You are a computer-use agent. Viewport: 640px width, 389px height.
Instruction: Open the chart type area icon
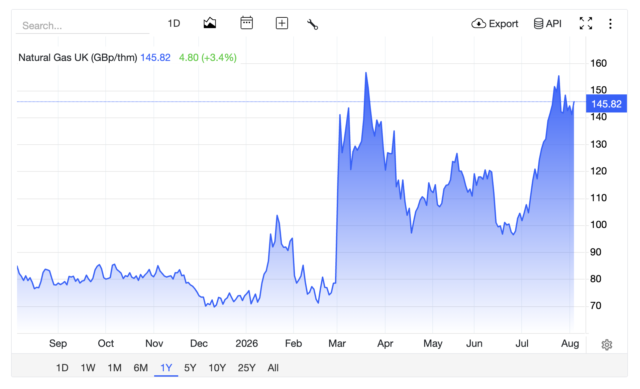click(210, 23)
